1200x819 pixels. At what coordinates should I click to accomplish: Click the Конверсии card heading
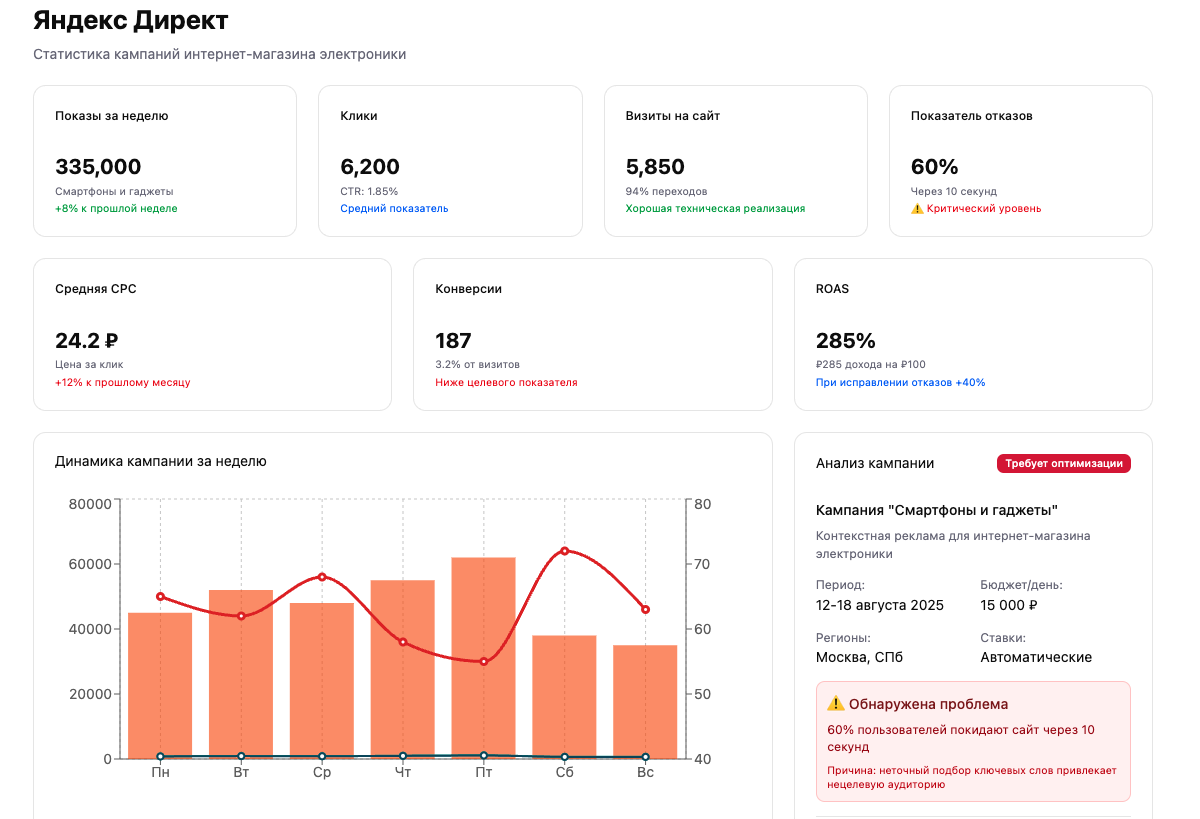(x=469, y=289)
